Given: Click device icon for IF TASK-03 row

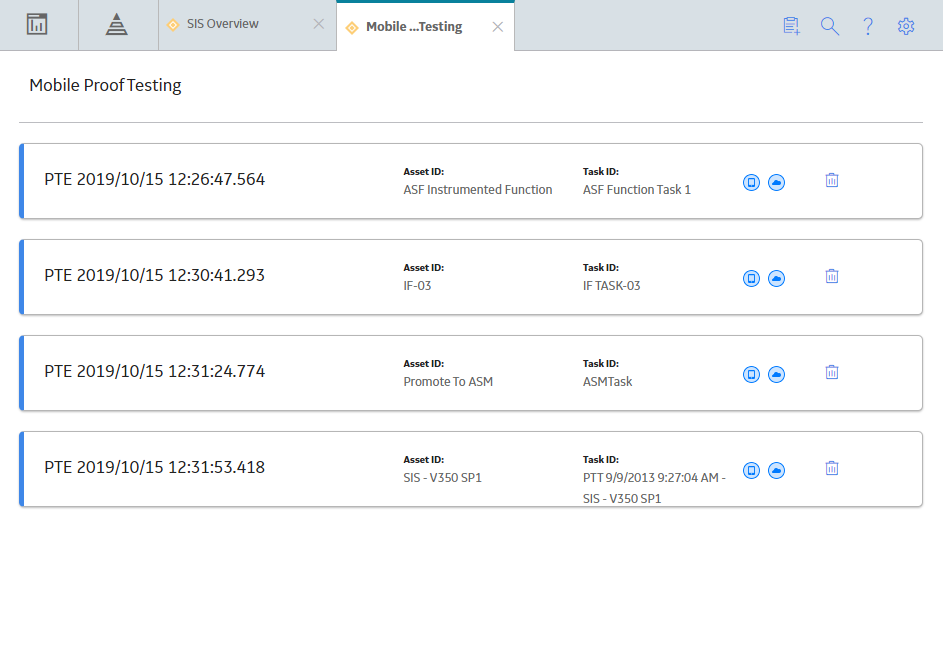Looking at the screenshot, I should [751, 278].
